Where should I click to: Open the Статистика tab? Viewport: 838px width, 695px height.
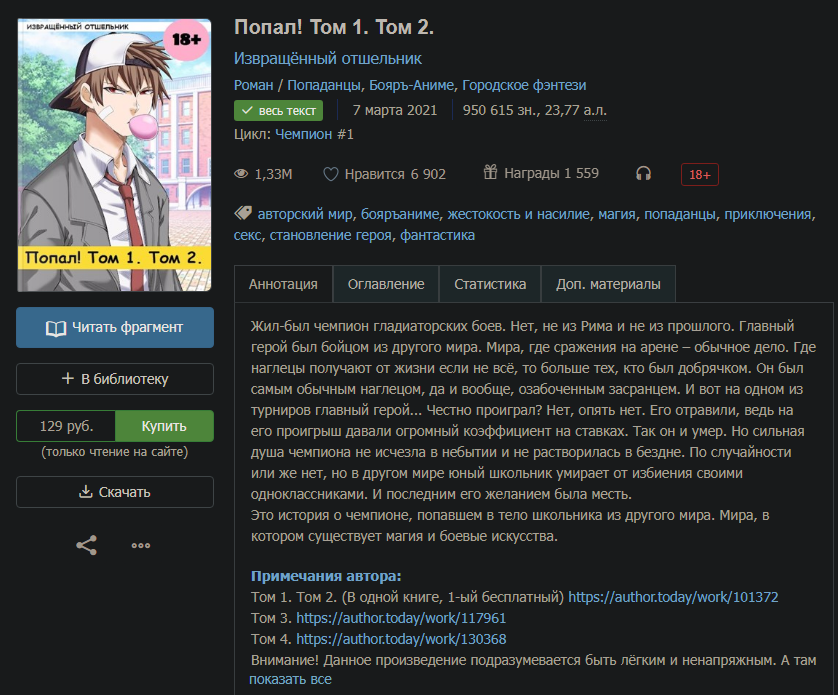490,284
